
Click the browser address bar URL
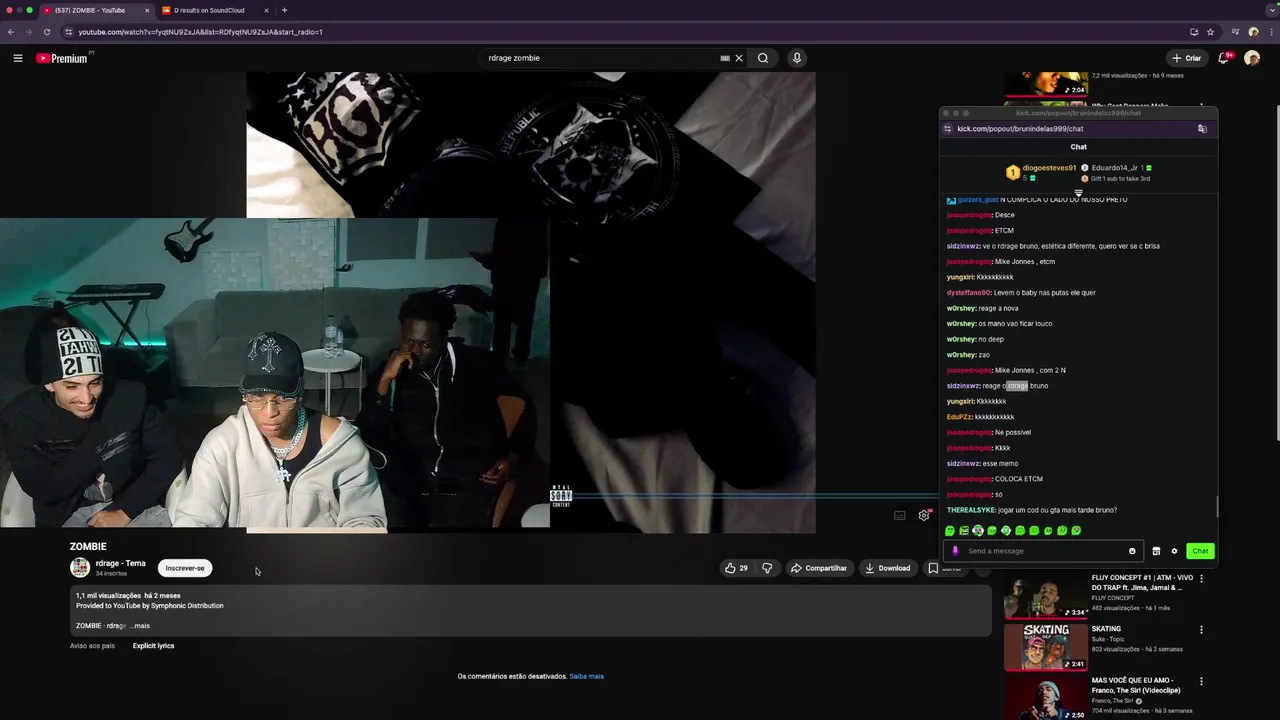pos(200,32)
